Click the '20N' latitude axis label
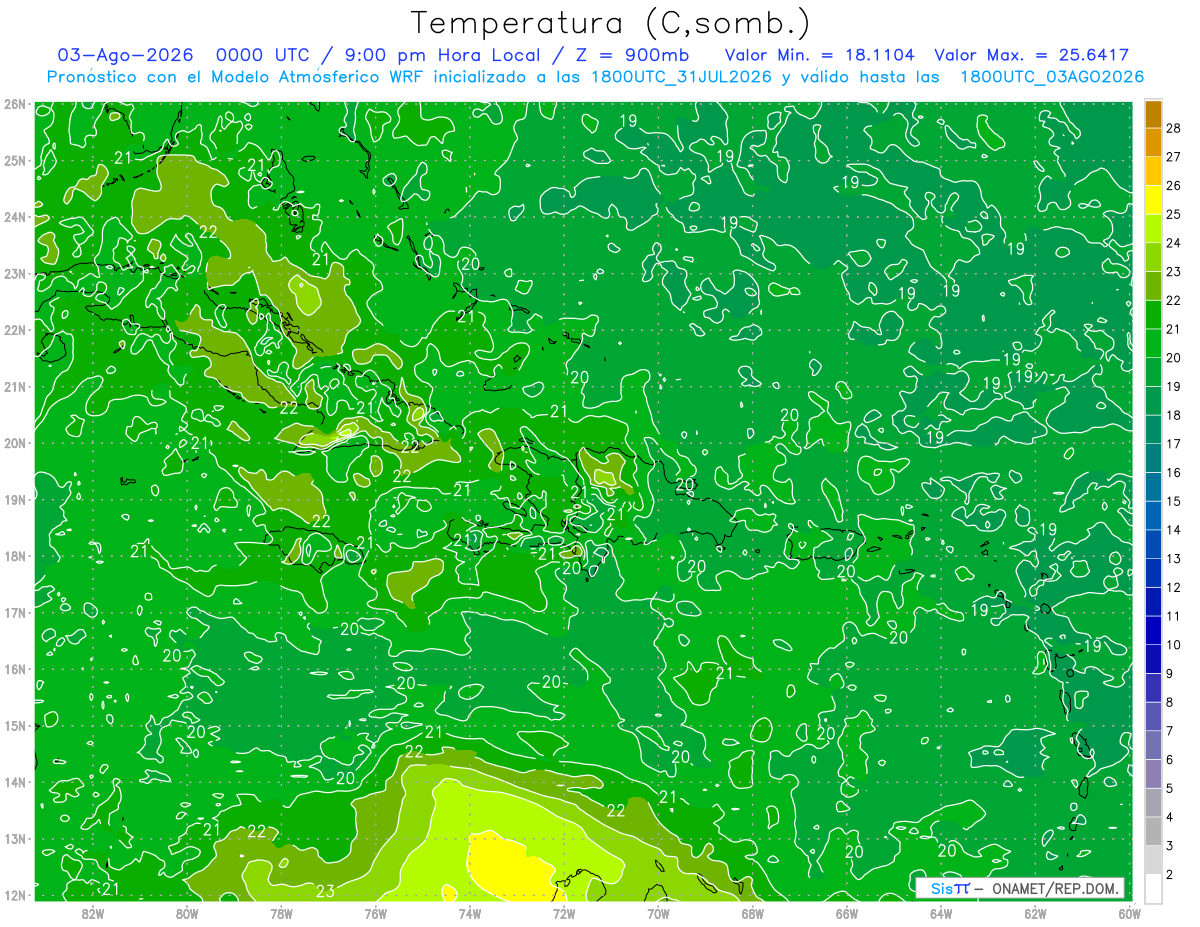The width and height of the screenshot is (1200, 927). click(15, 443)
